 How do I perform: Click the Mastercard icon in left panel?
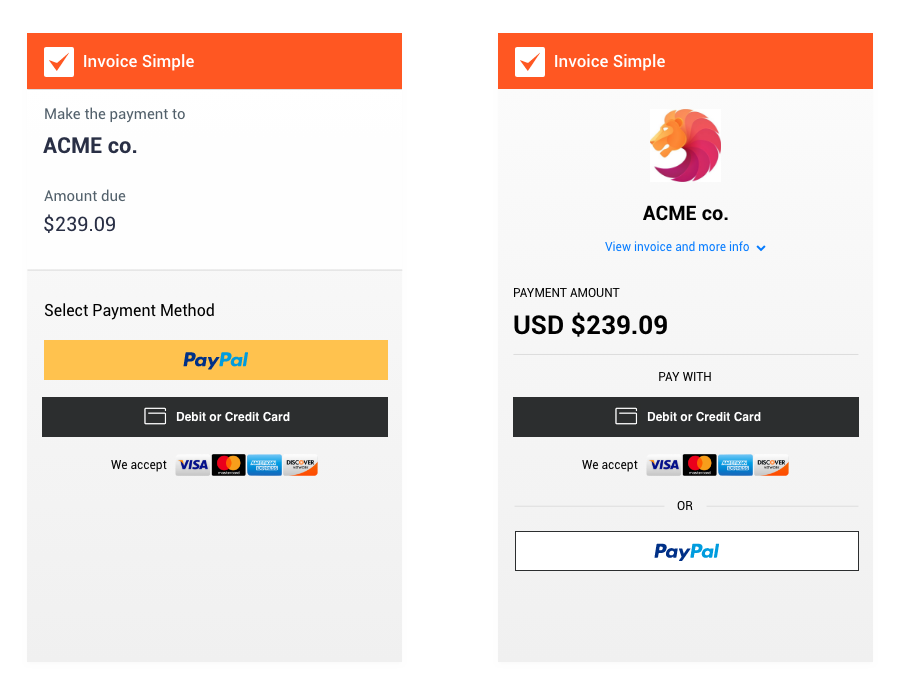[x=229, y=465]
